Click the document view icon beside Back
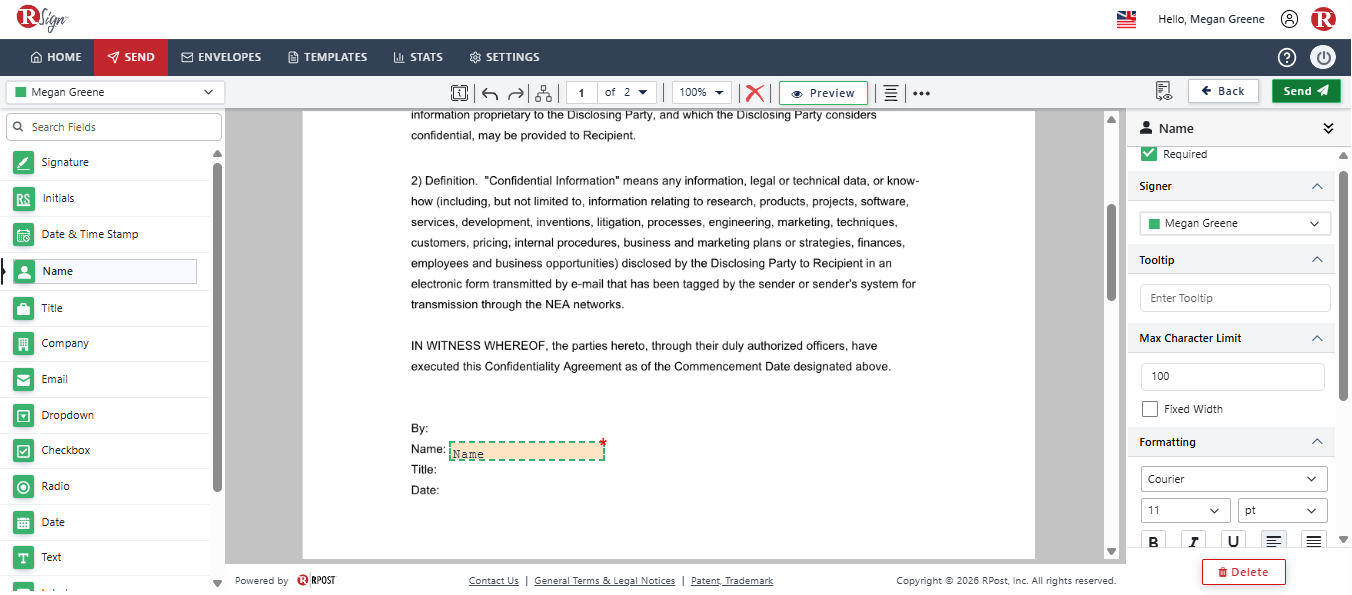 point(1163,92)
